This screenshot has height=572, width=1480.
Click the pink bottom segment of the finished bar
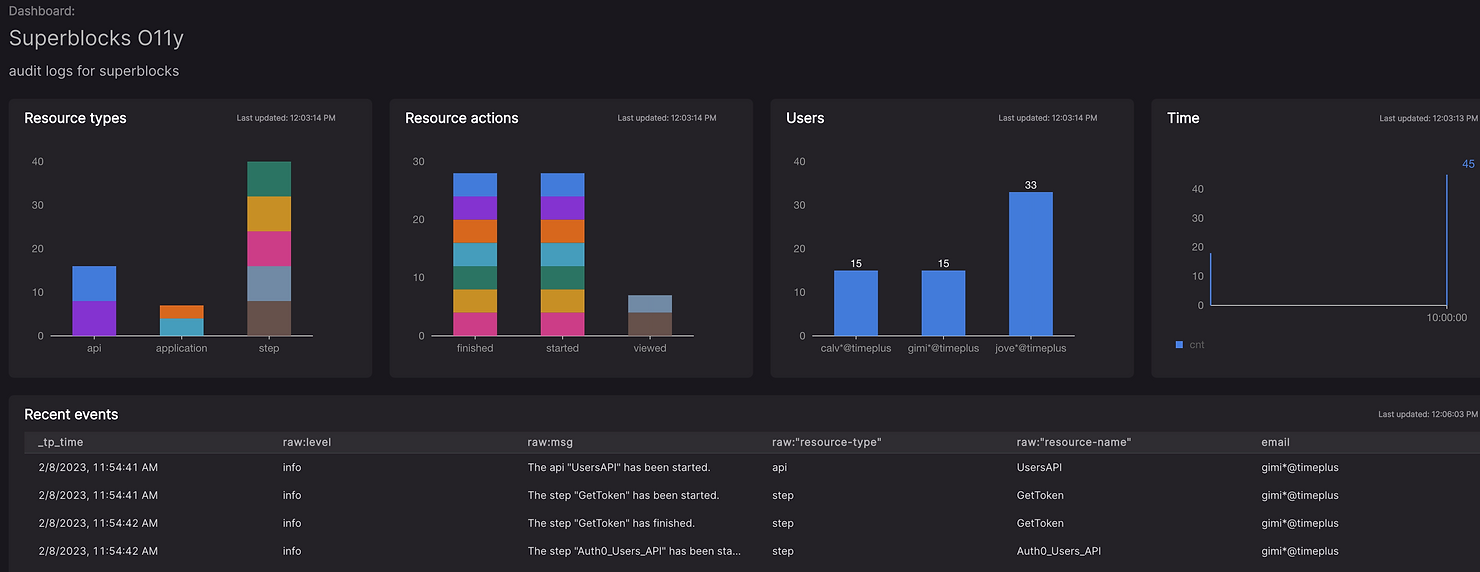475,324
